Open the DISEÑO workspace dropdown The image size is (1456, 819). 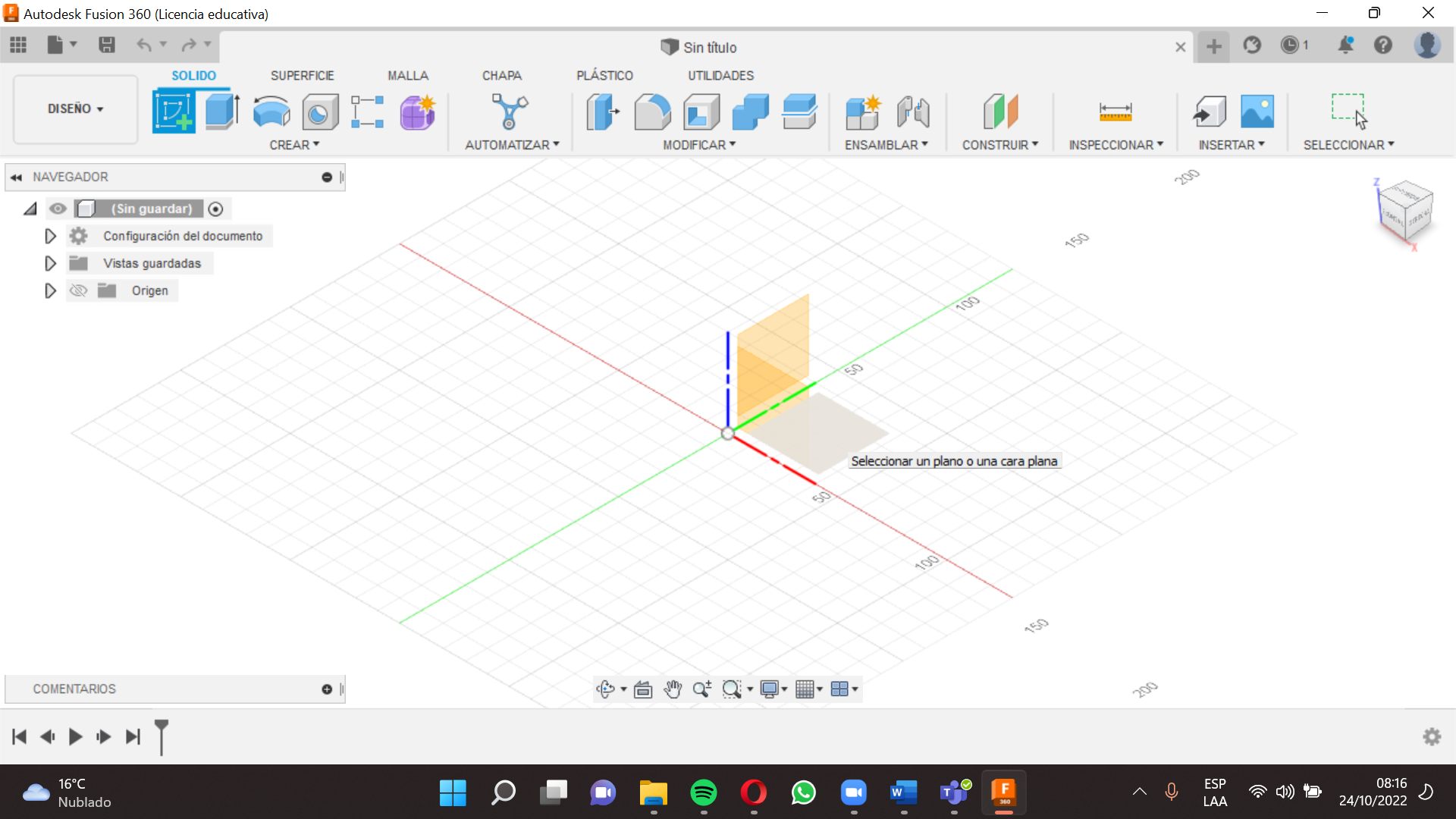point(75,108)
